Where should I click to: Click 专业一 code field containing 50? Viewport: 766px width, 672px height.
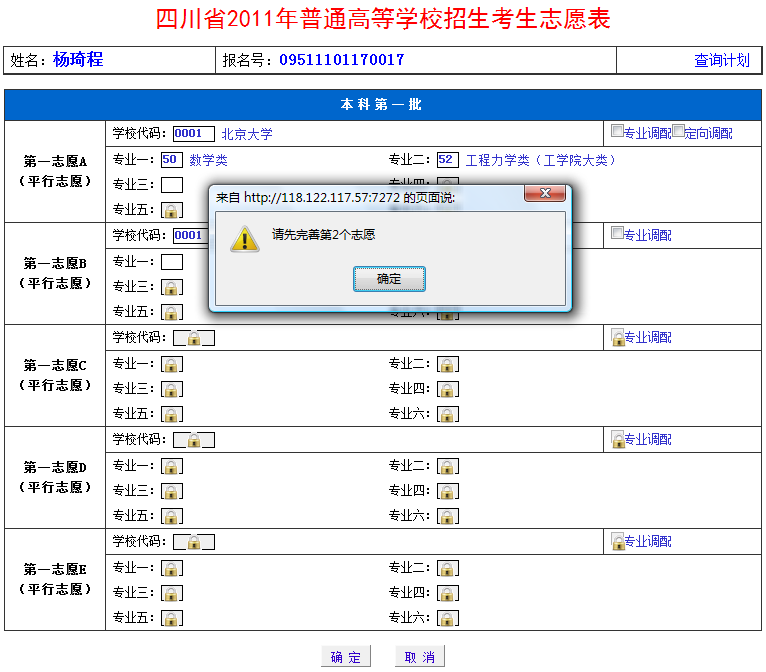coord(171,159)
